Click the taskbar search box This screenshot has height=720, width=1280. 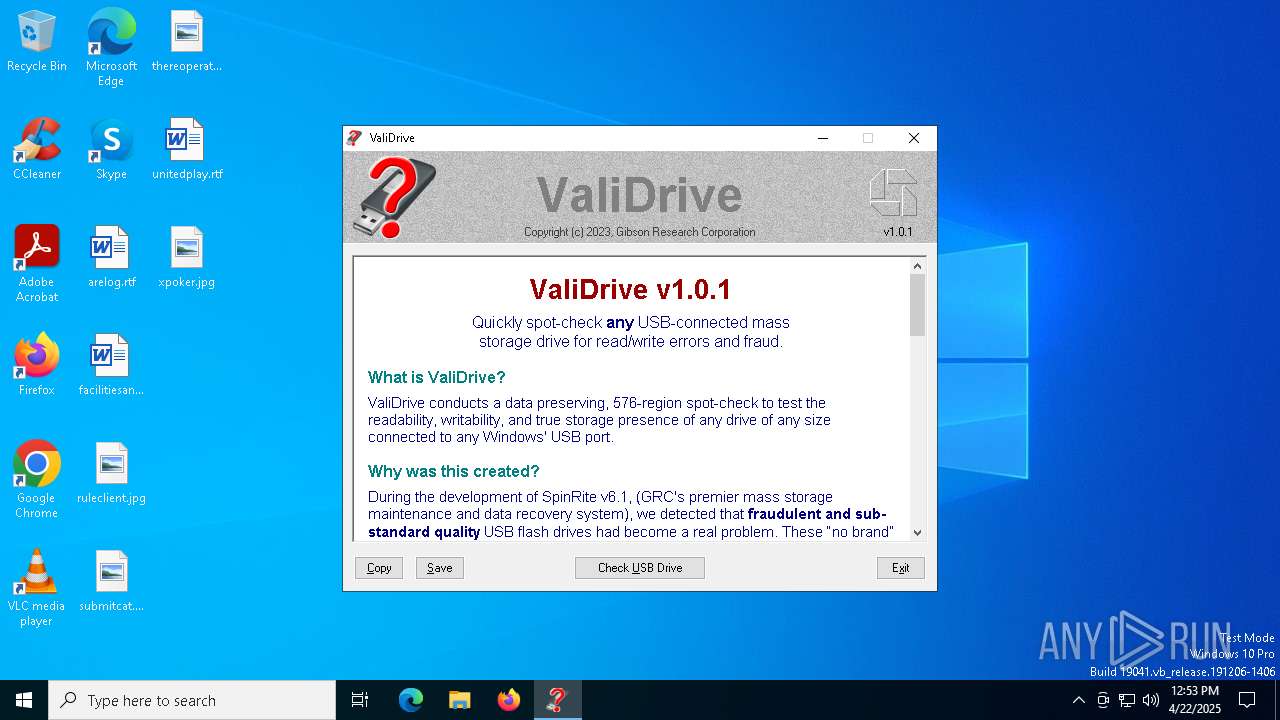(x=192, y=700)
